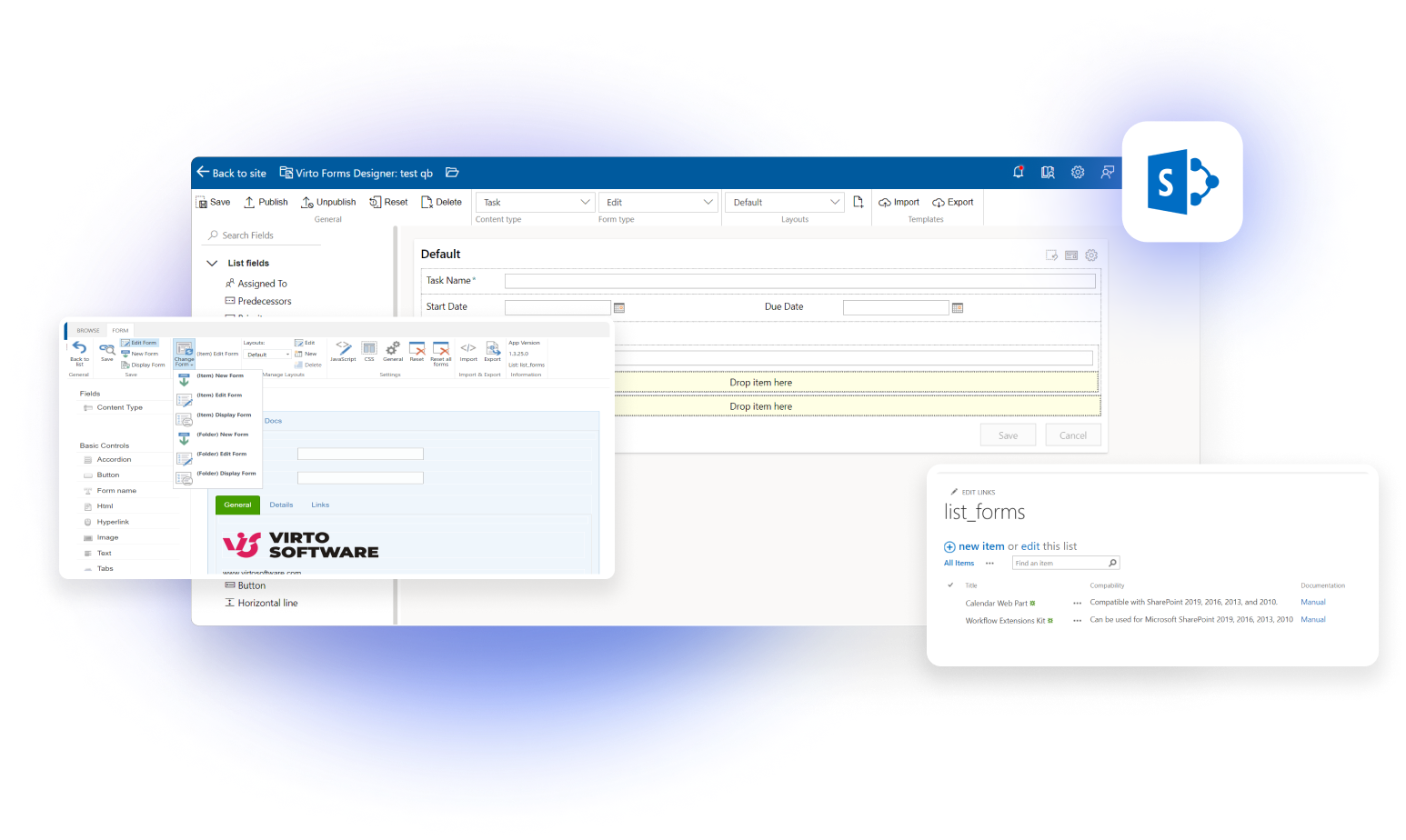The height and width of the screenshot is (840, 1406).
Task: Open the settings gear in blue header
Action: pyautogui.click(x=1078, y=173)
